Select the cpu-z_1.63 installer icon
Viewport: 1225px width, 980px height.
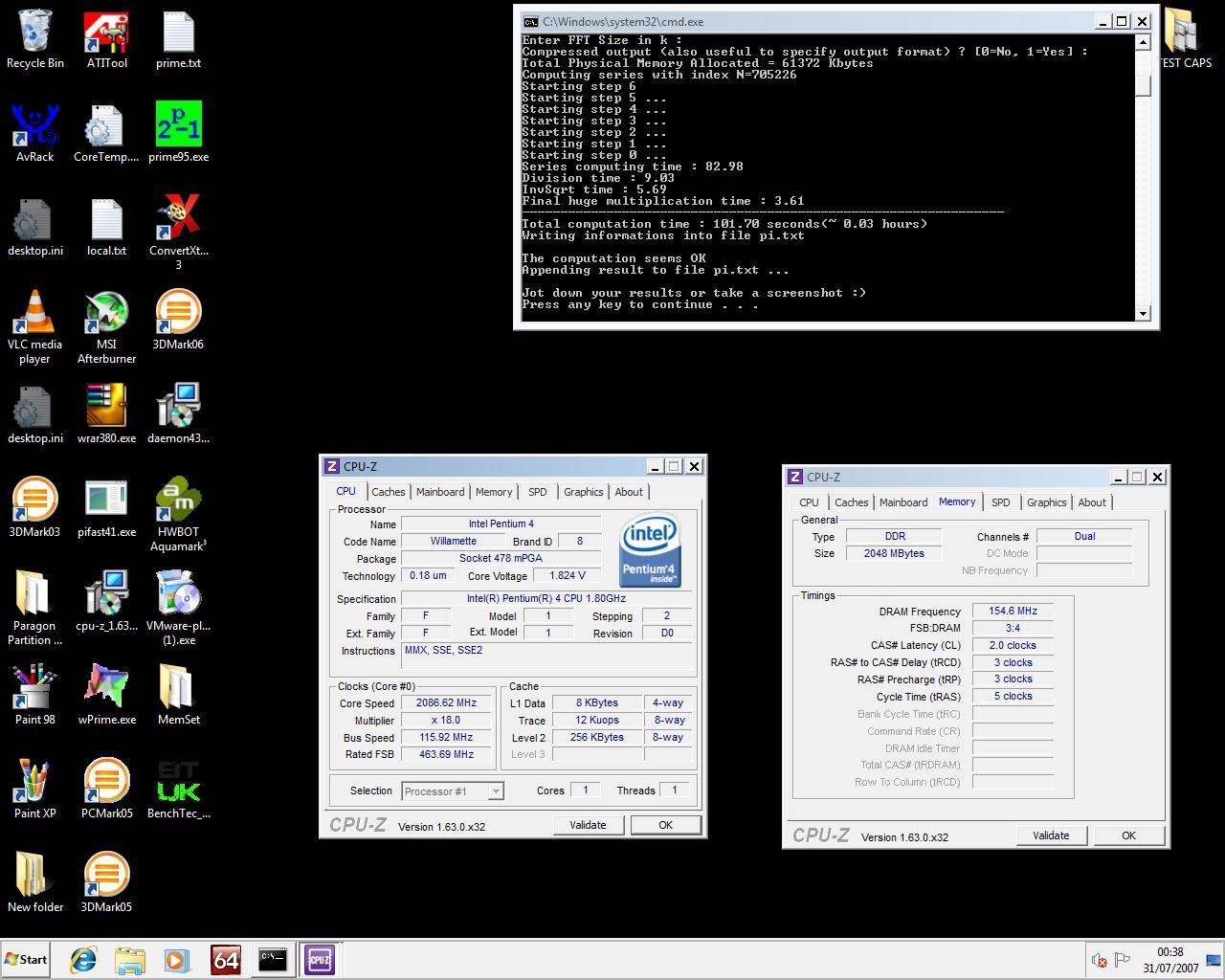[x=106, y=602]
